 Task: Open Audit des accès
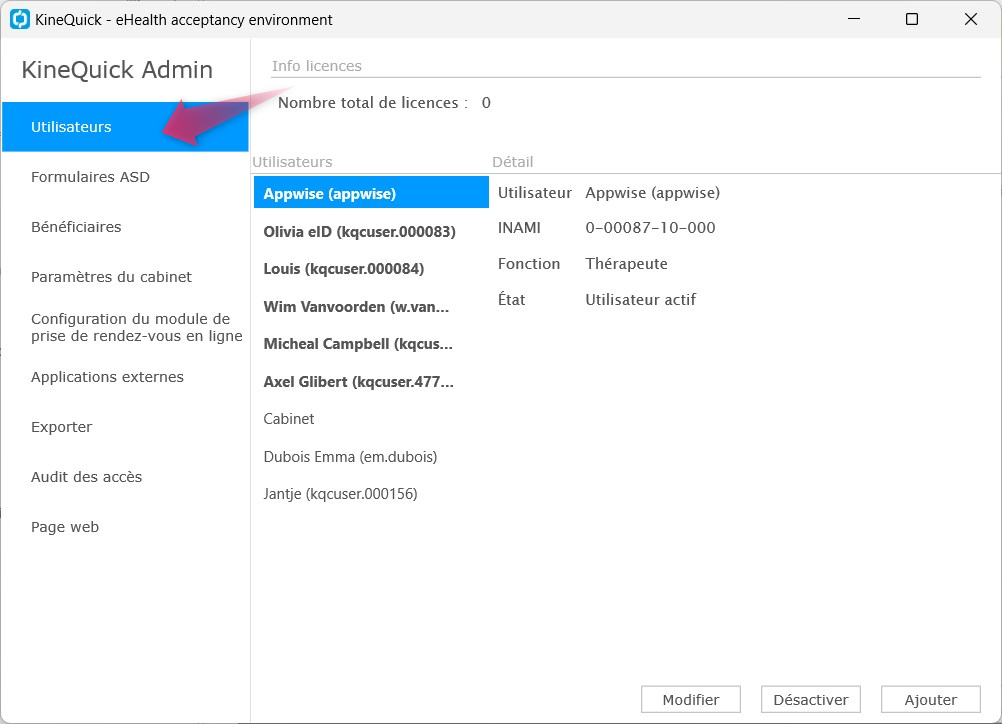pyautogui.click(x=86, y=477)
